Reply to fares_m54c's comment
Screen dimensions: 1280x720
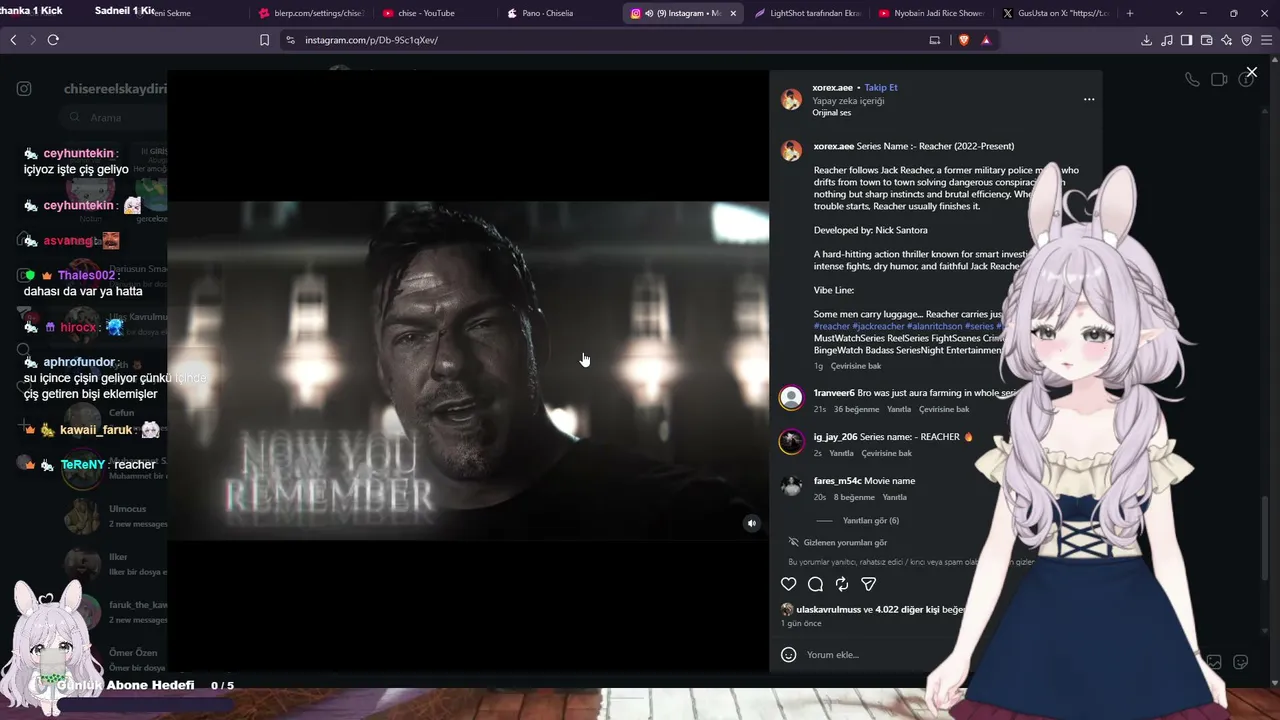pos(895,497)
